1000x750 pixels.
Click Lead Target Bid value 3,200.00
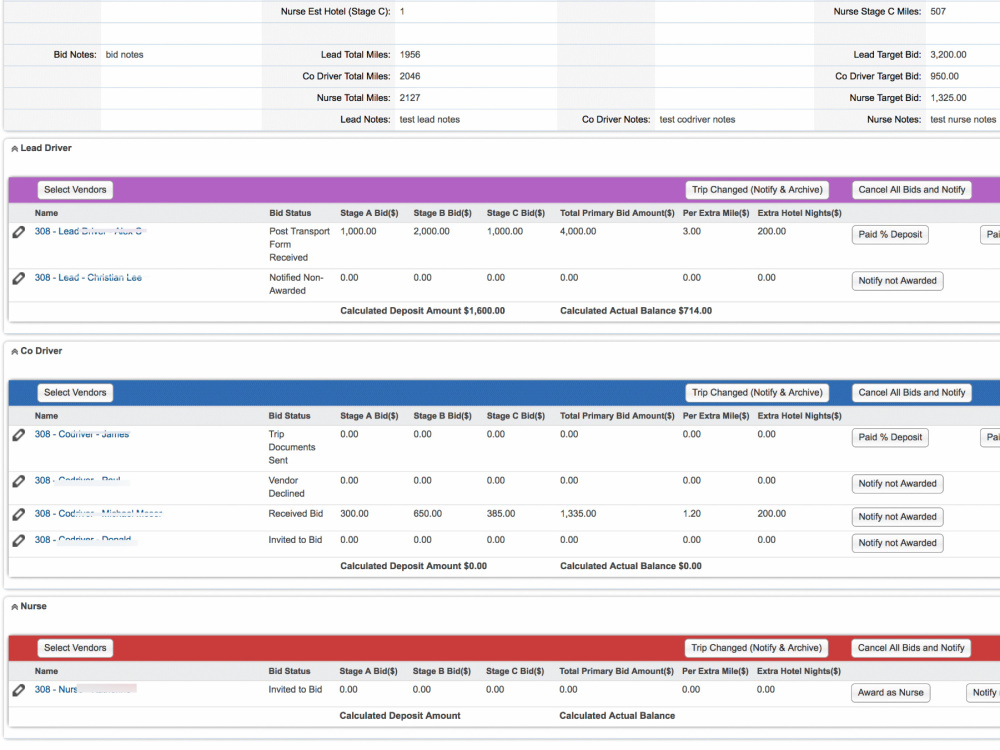948,55
